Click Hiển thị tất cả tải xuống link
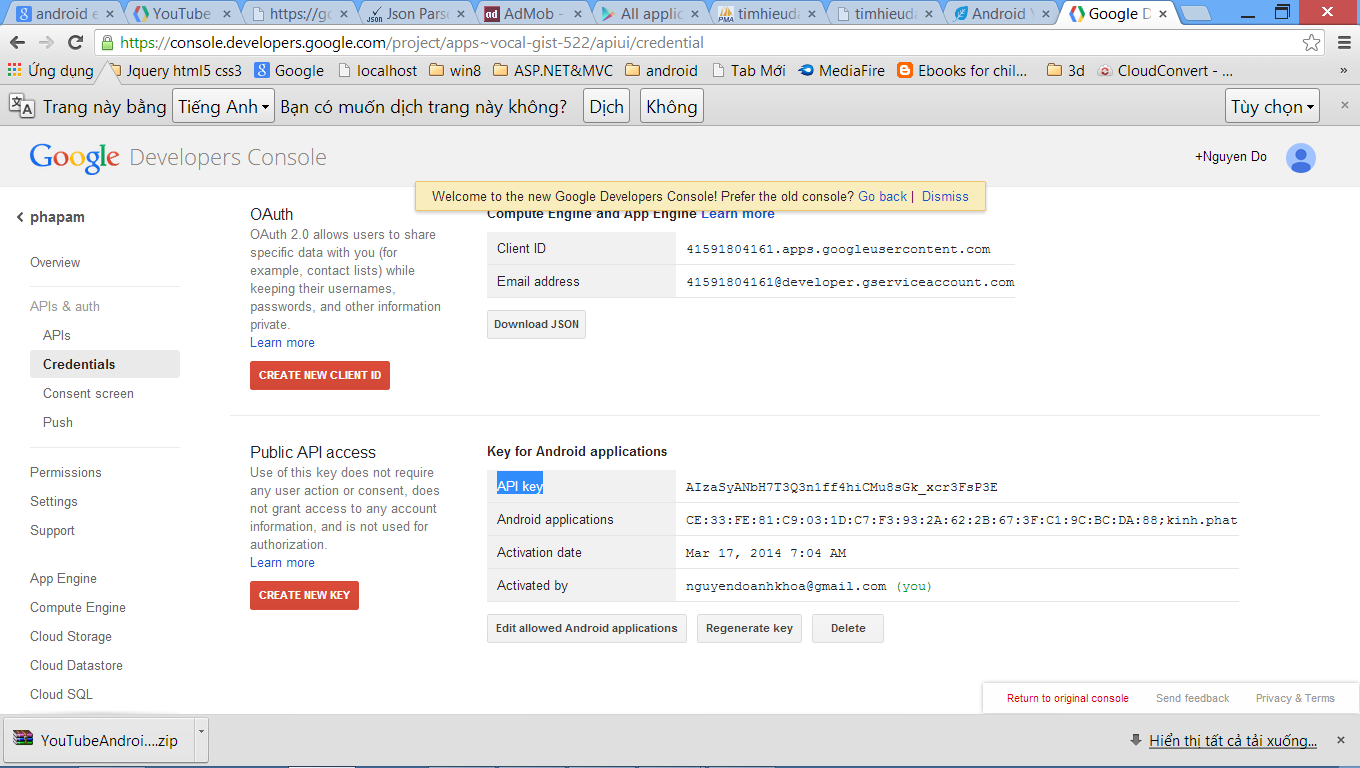 pos(1233,741)
